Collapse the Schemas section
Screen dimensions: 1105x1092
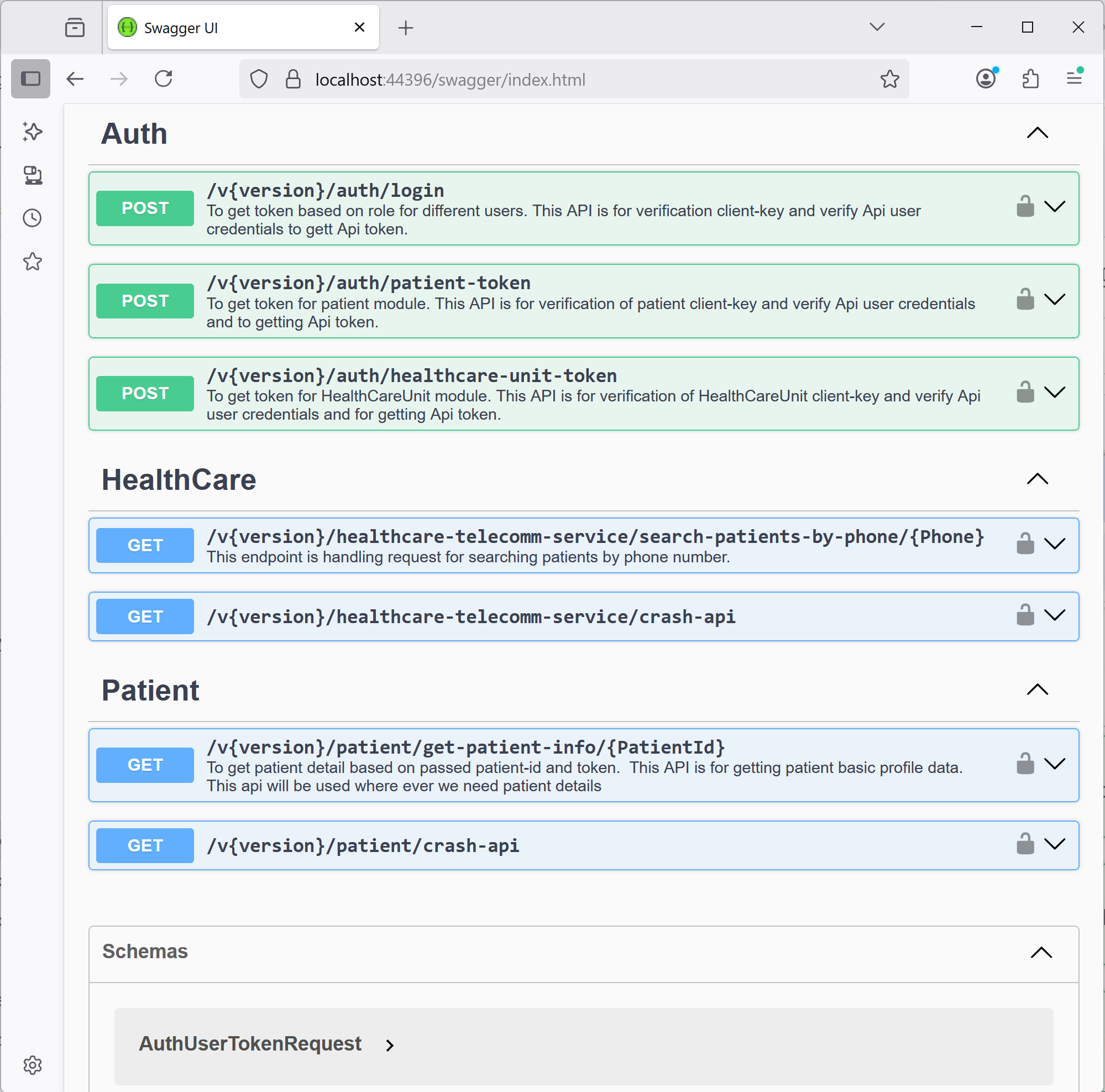point(1041,953)
